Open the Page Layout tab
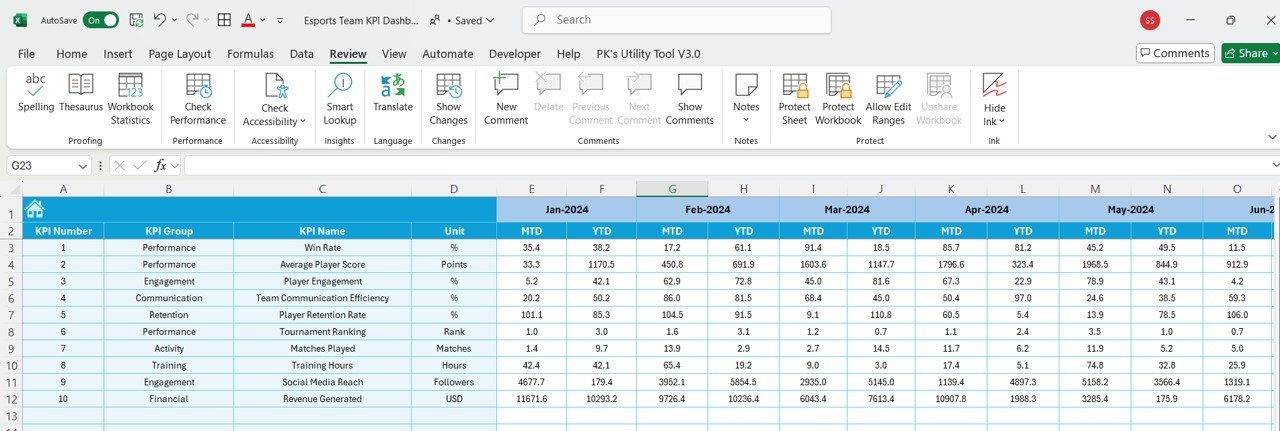The width and height of the screenshot is (1280, 431). coord(180,54)
